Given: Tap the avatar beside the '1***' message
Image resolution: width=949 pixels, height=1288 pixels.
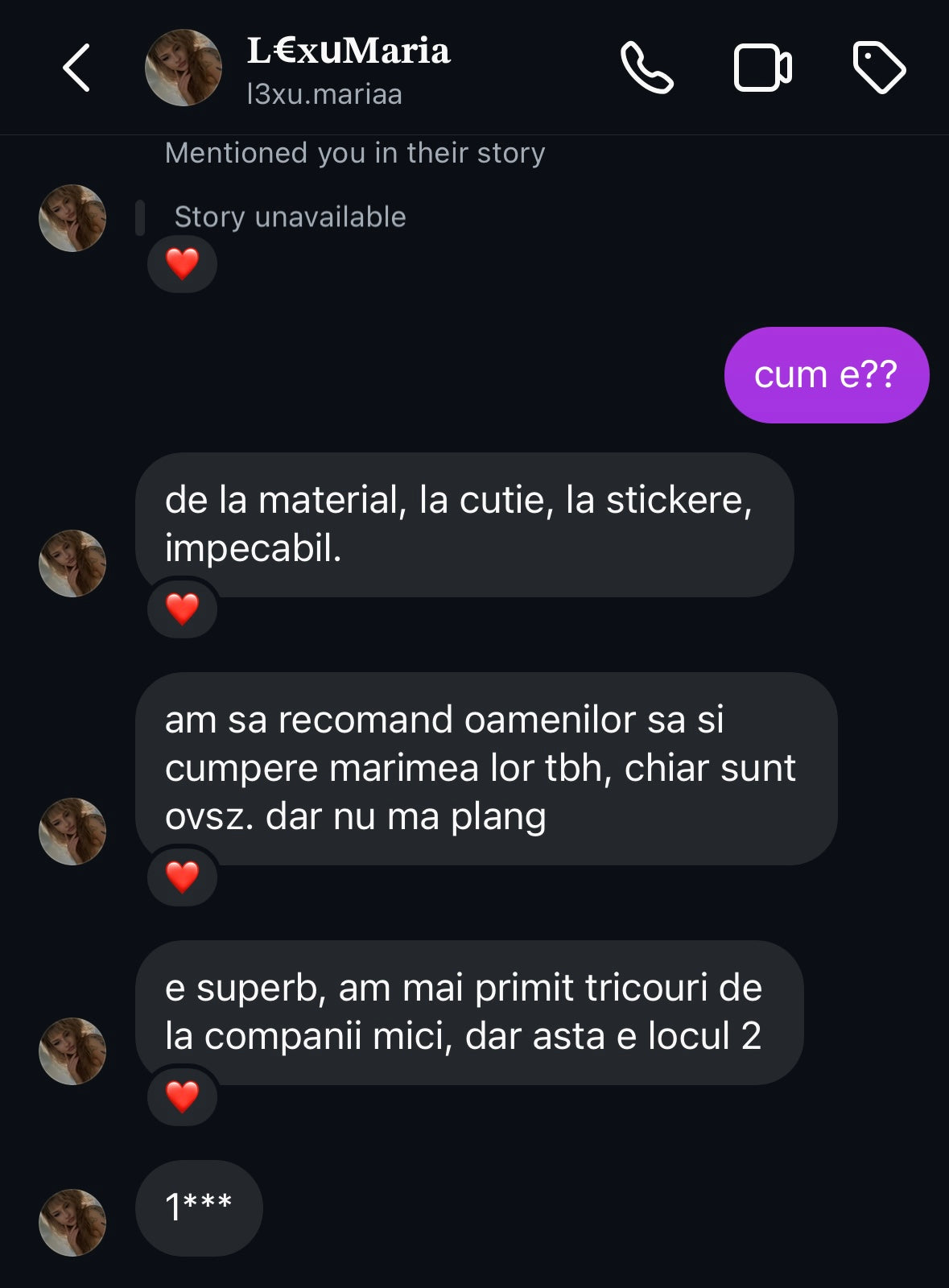Looking at the screenshot, I should [72, 1222].
